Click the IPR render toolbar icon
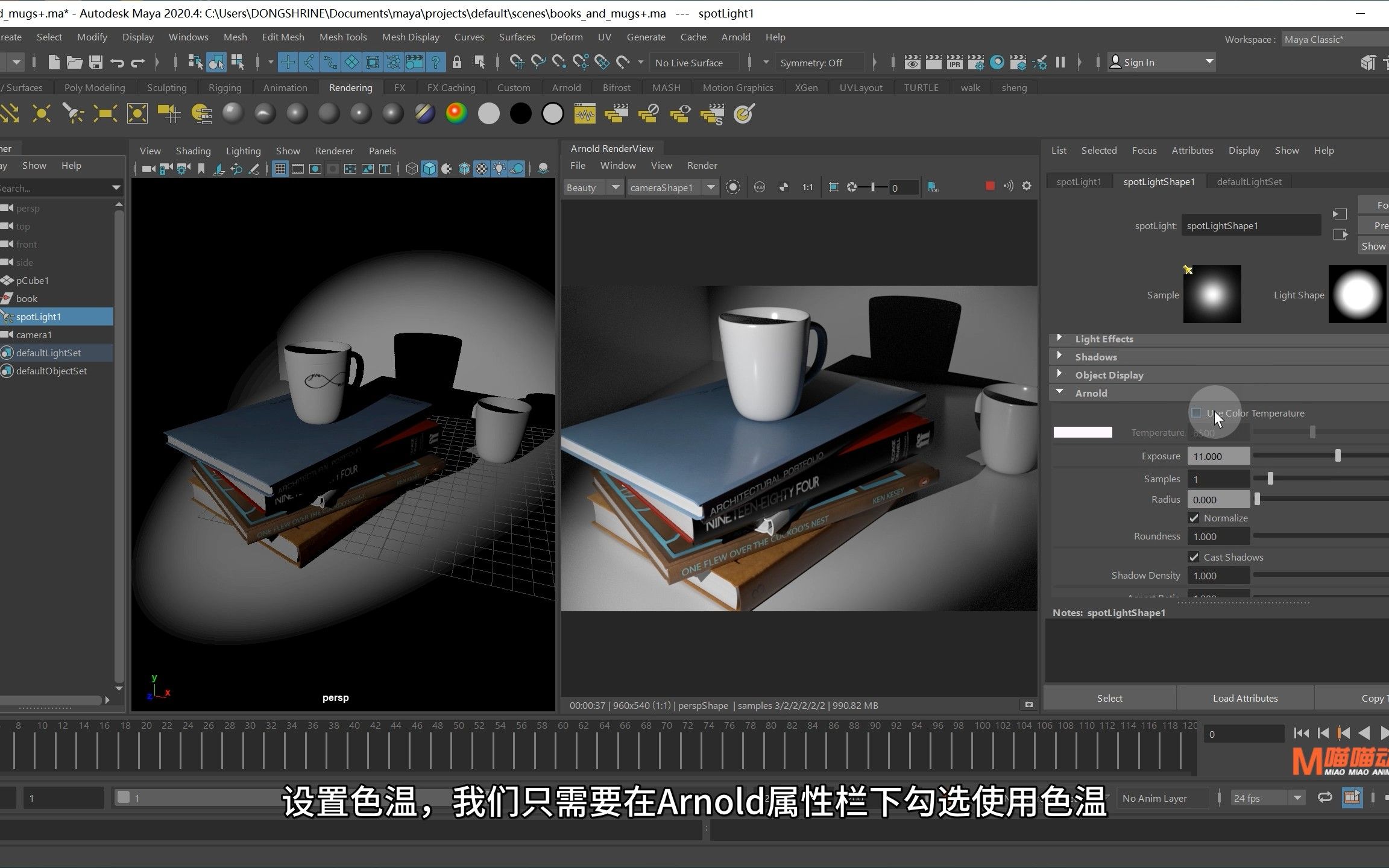Screen dimensions: 1389x868 pos(954,62)
